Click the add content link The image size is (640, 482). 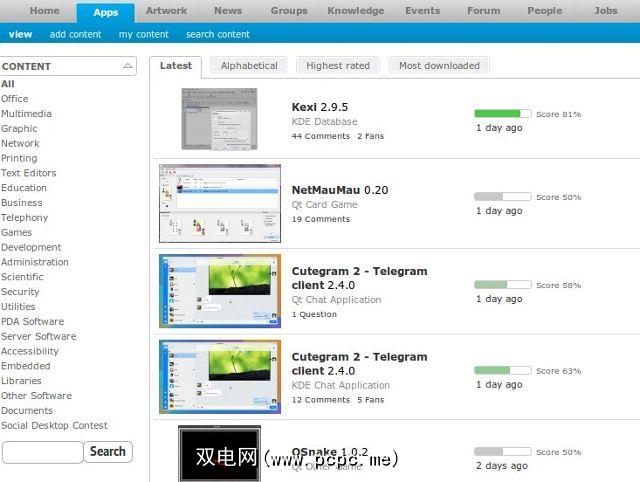tap(76, 34)
